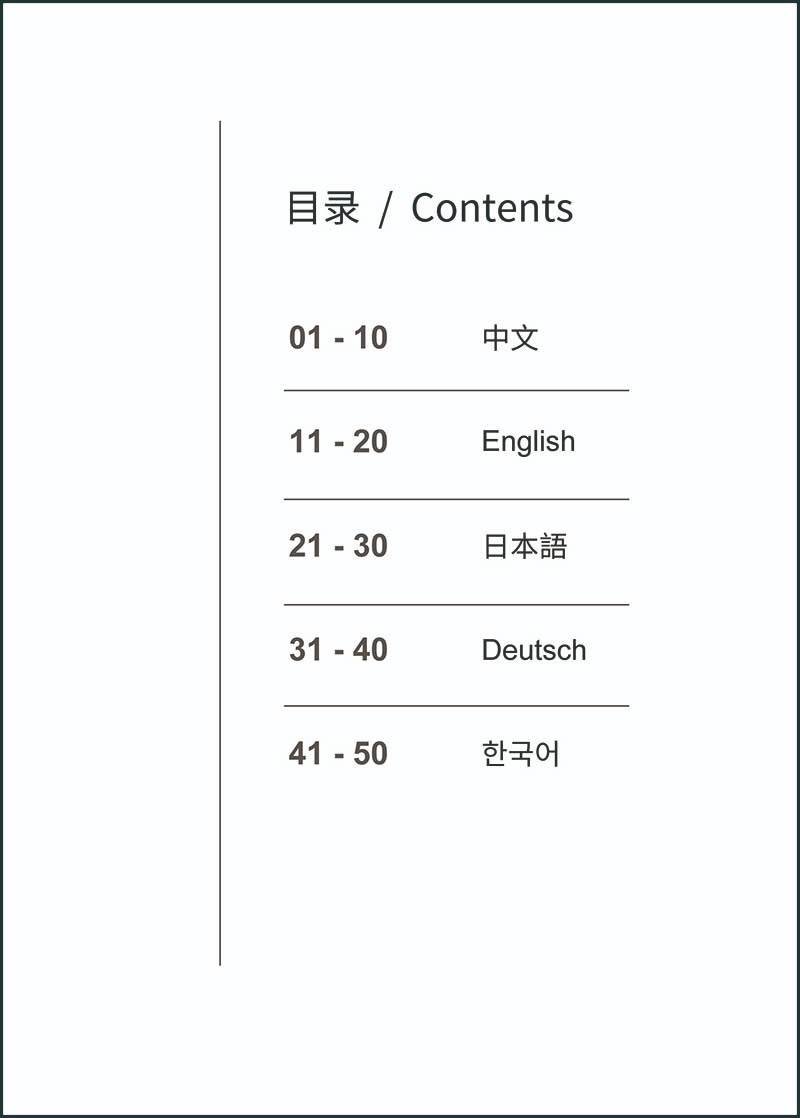This screenshot has height=1118, width=800.
Task: Open the 한국어 section entry
Action: [520, 754]
